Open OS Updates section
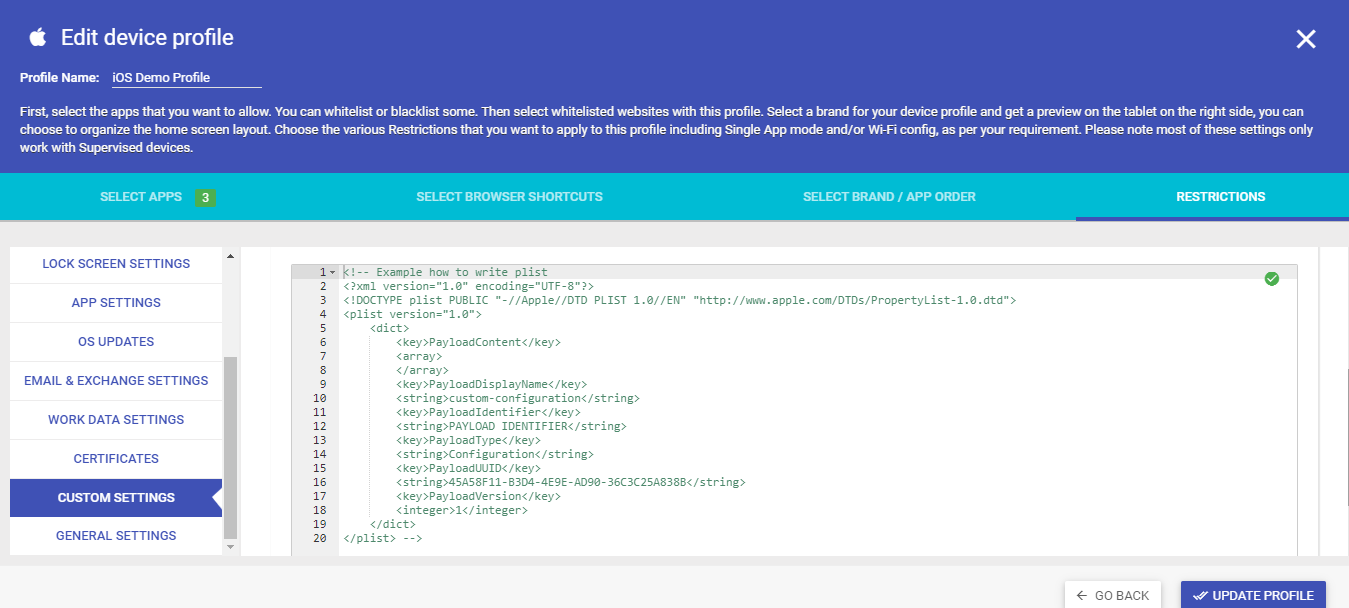1349x608 pixels. (x=116, y=342)
